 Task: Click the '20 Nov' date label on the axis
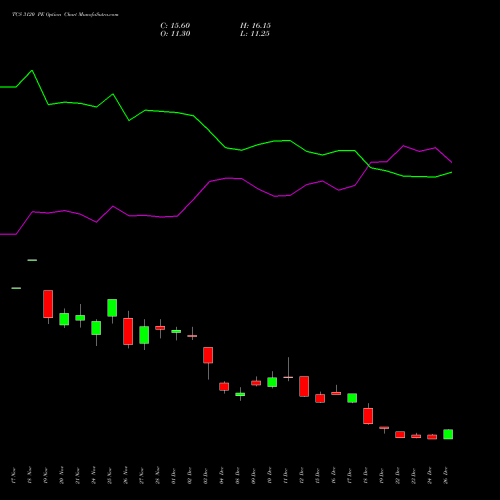point(62,476)
